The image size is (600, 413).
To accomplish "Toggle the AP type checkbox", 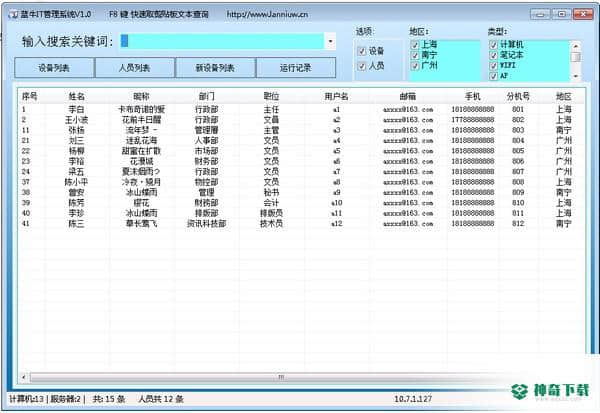I will click(x=493, y=76).
